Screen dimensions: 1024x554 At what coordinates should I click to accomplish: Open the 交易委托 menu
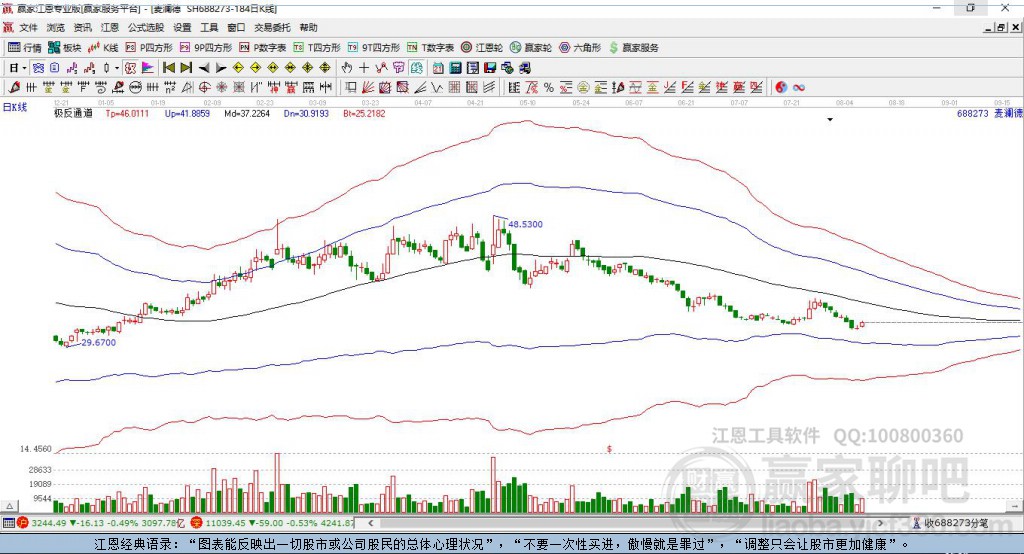(x=272, y=27)
